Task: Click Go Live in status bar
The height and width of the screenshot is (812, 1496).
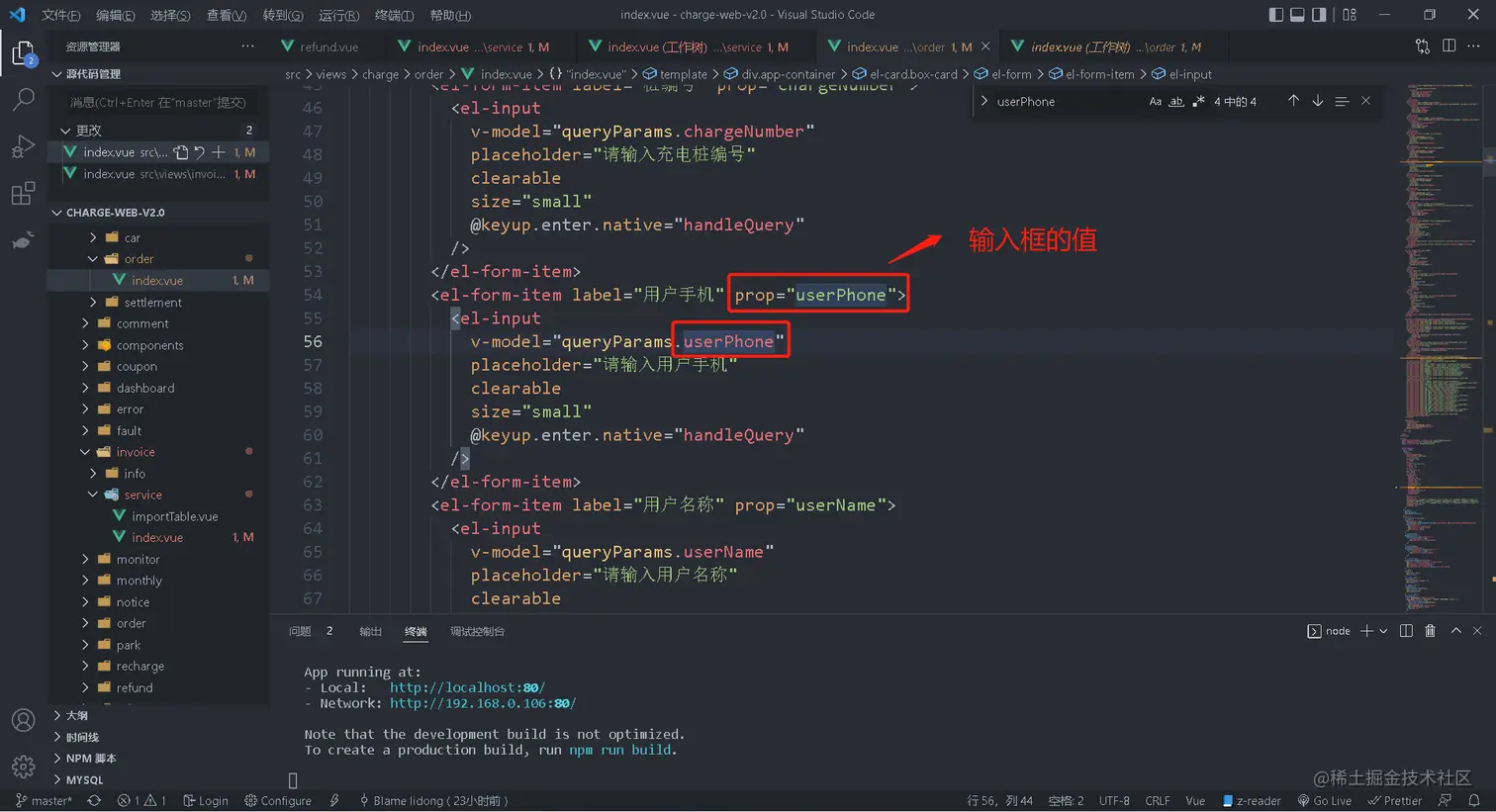Action: point(1325,801)
